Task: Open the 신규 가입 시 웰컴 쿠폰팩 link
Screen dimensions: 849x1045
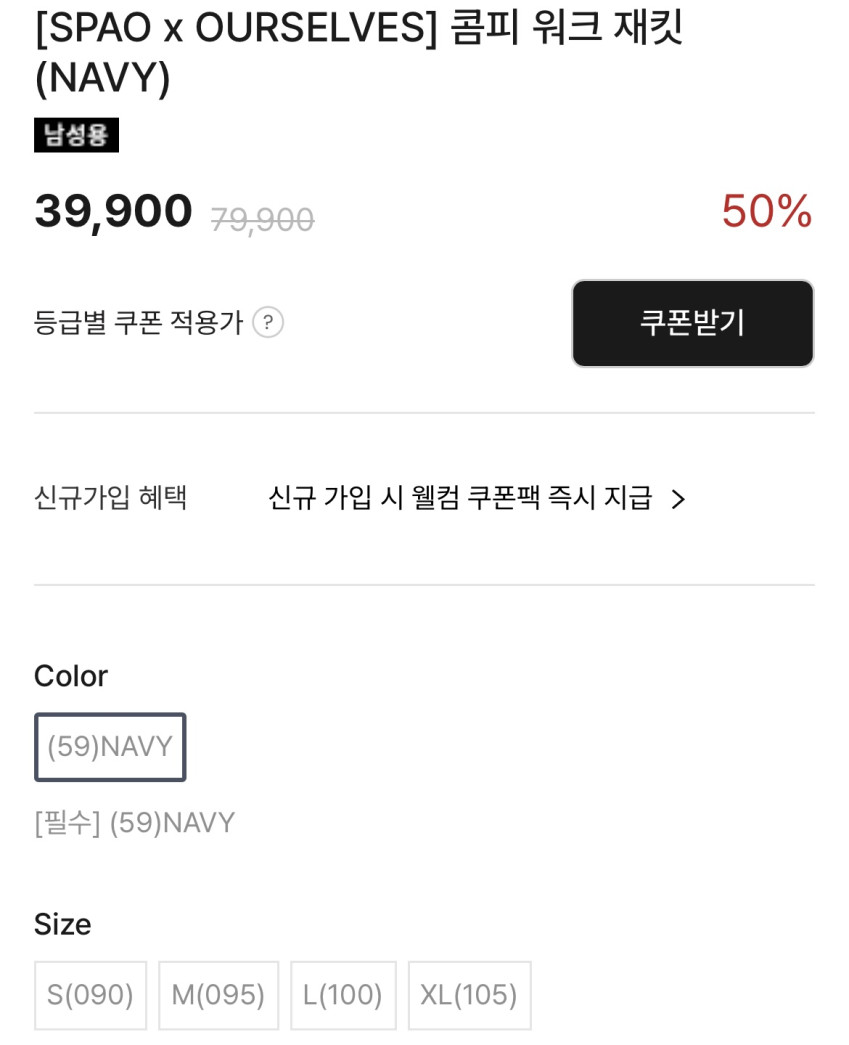Action: click(x=460, y=498)
